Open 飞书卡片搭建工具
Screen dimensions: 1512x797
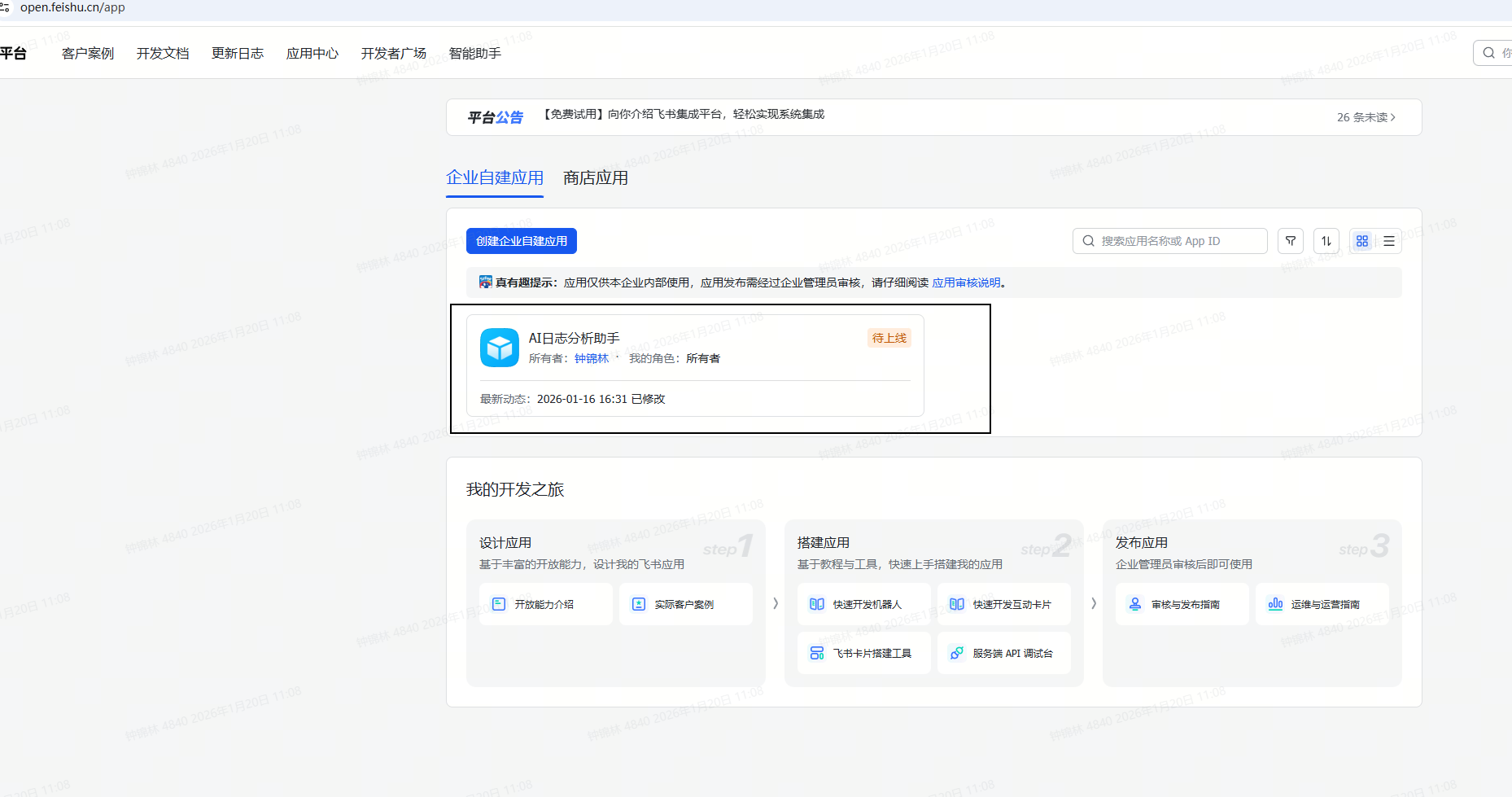(863, 653)
